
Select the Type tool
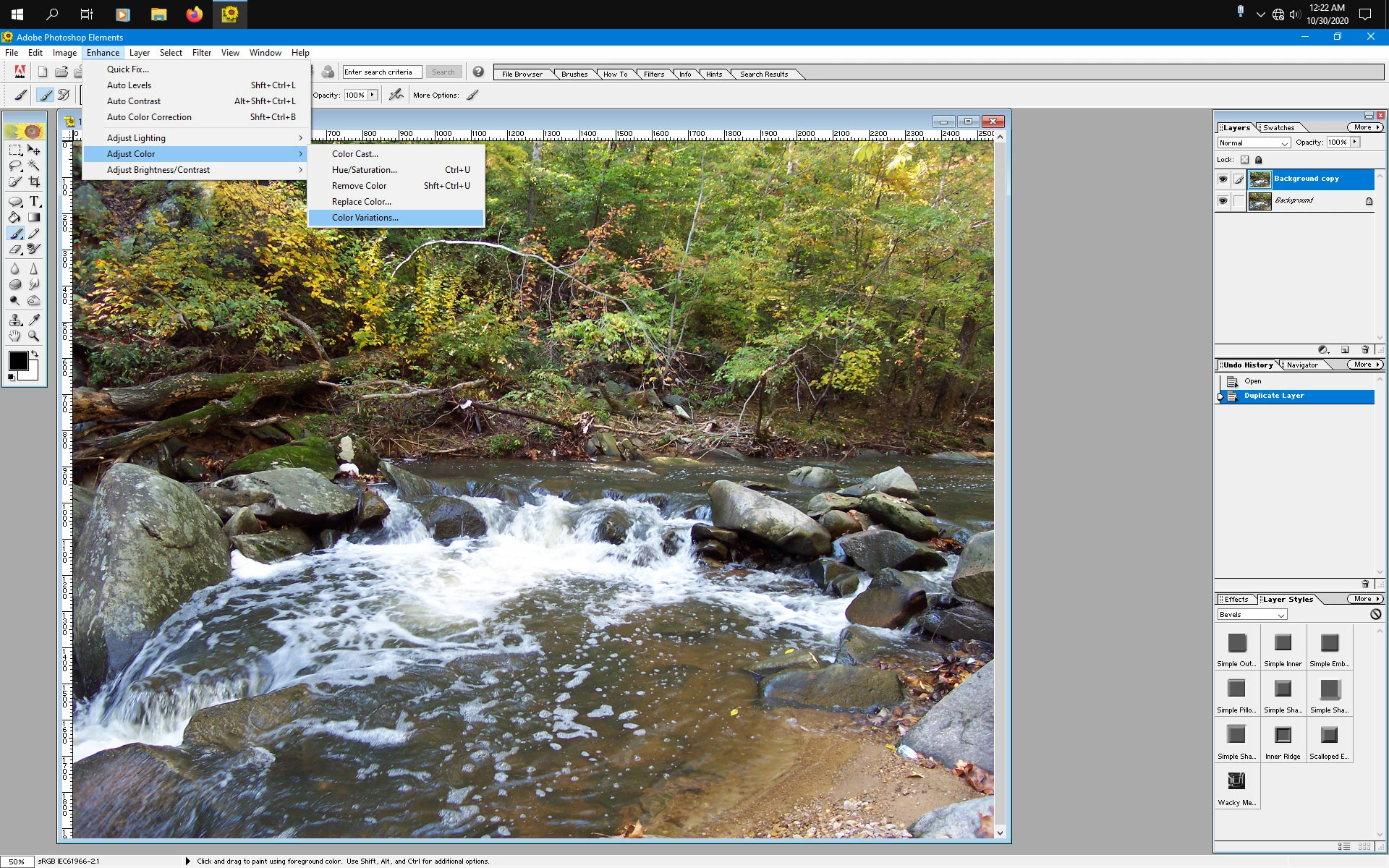pos(34,201)
